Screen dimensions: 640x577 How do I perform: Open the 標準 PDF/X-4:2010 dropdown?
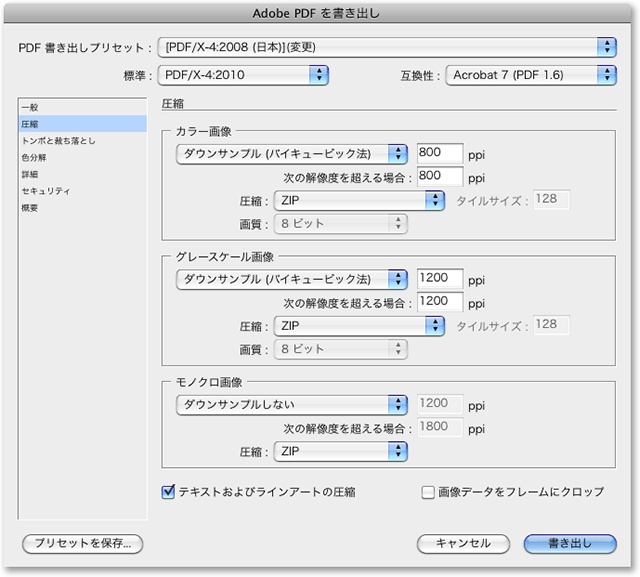click(x=244, y=74)
